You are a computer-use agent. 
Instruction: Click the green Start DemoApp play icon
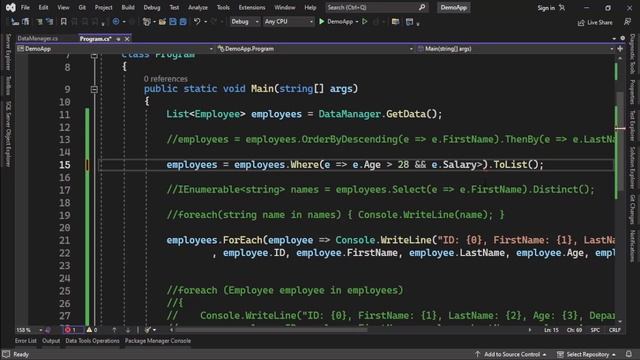pos(322,21)
